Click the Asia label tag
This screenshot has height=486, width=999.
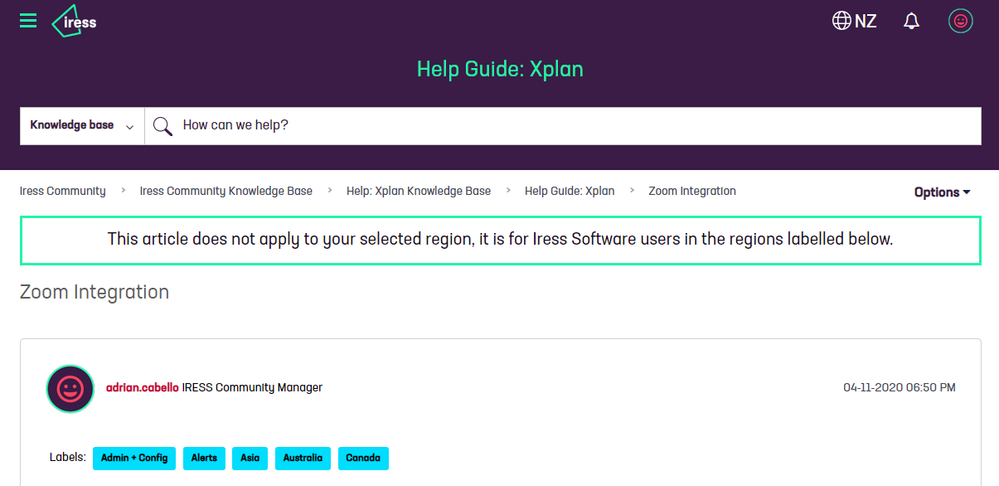coord(250,458)
